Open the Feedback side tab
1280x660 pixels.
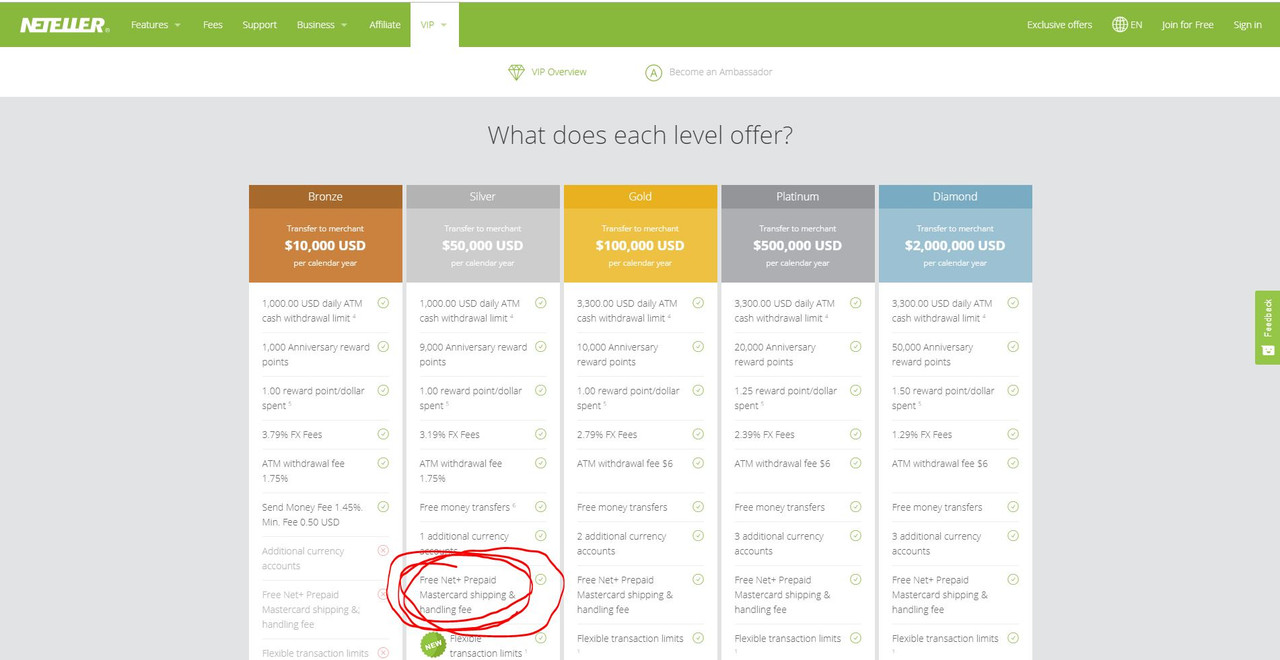1267,327
